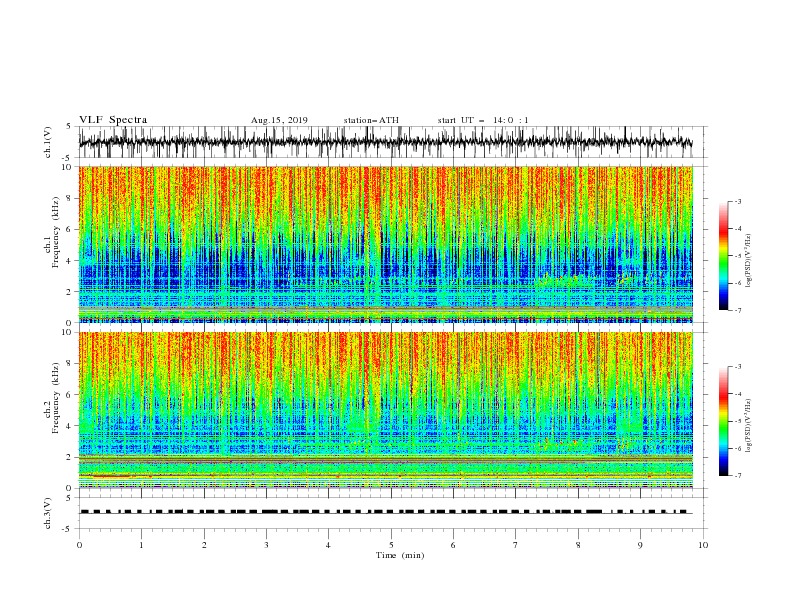Click the "-5" label on ch.2 color bar
Screen dimensions: 792x612
pyautogui.click(x=738, y=421)
